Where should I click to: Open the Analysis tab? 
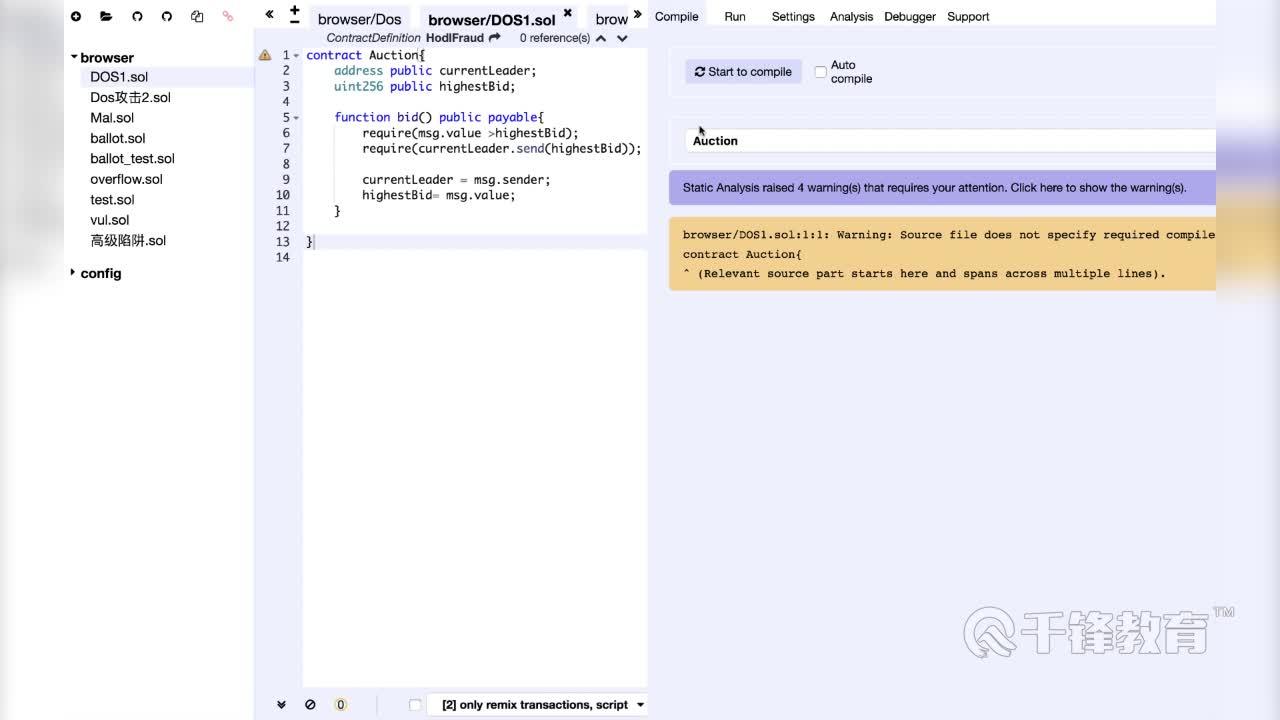click(x=851, y=16)
